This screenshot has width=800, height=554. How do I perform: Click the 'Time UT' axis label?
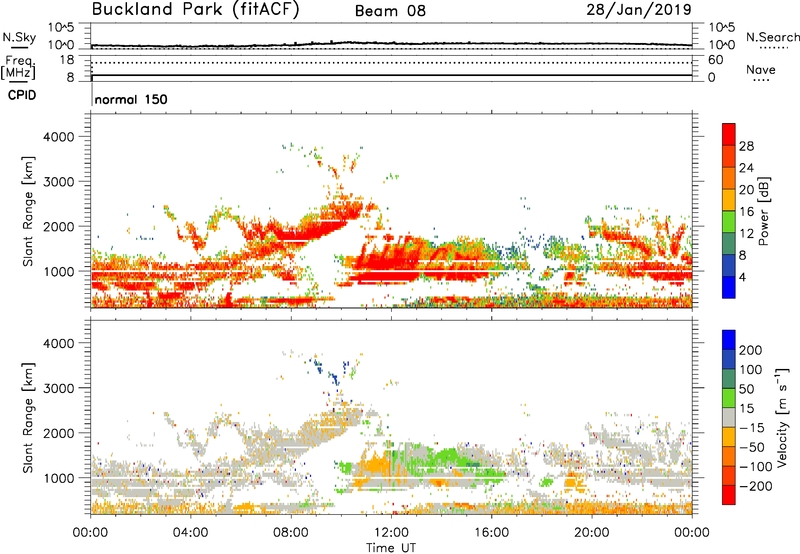tap(391, 548)
